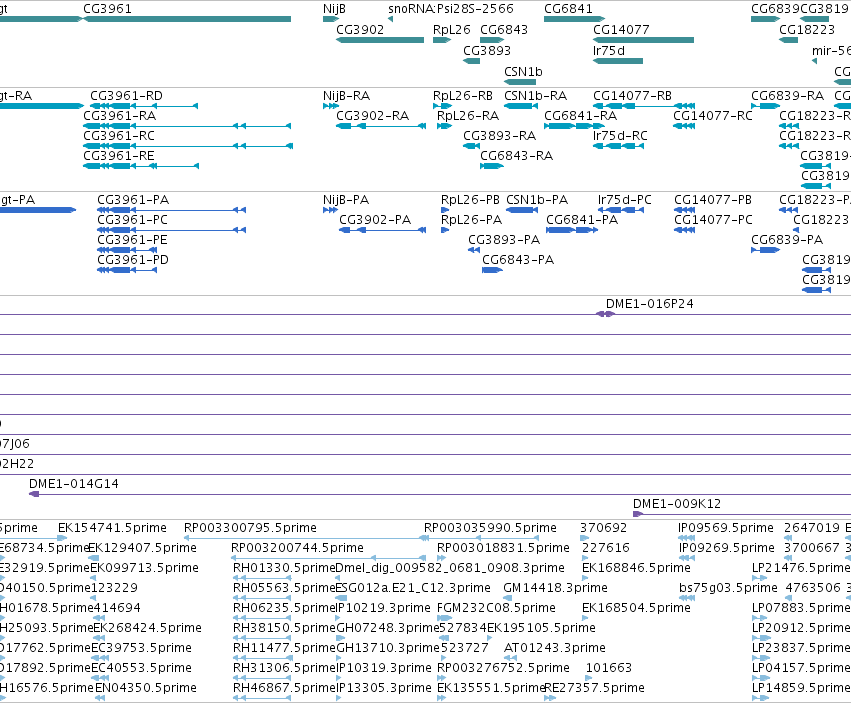Open transcript RpL26-RB

pos(463,96)
